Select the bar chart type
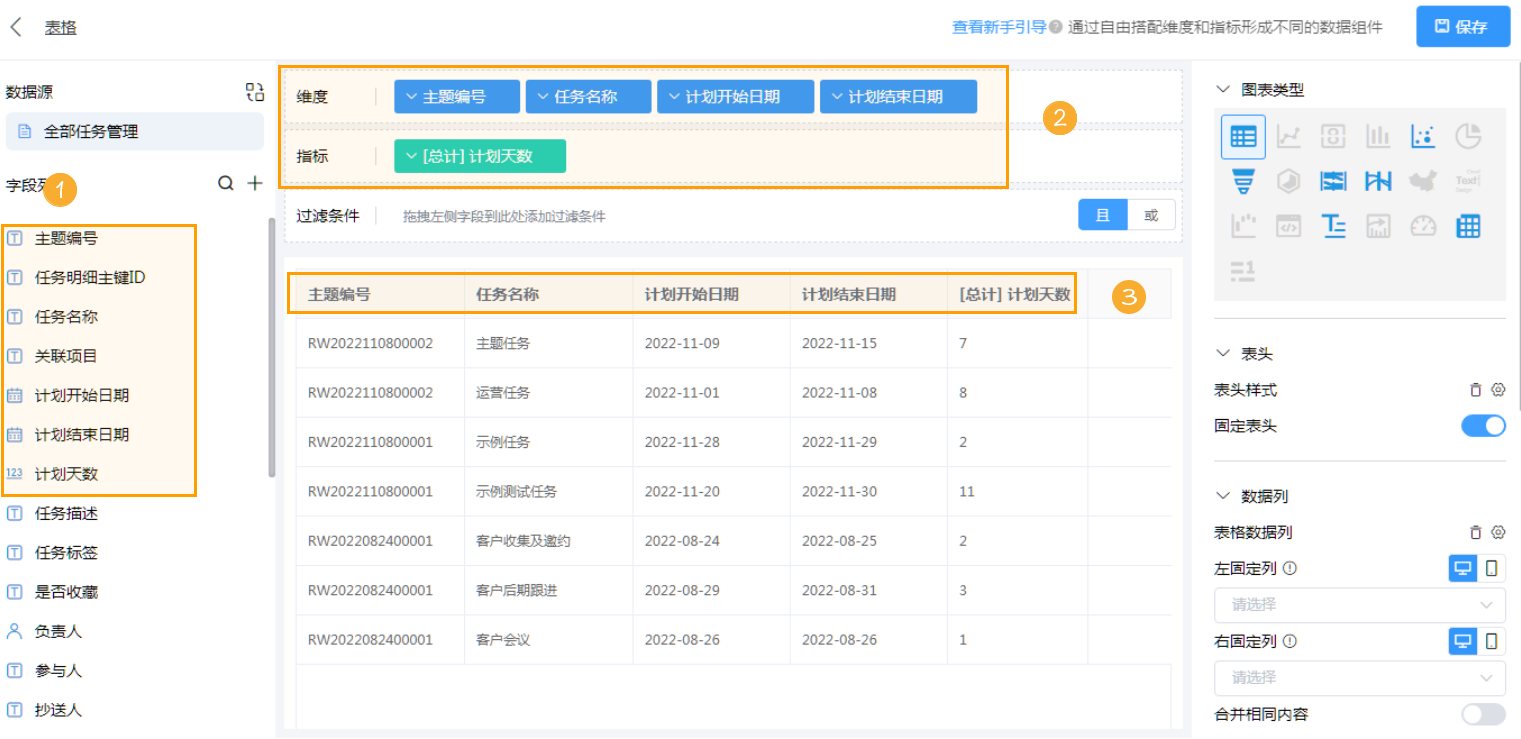The image size is (1521, 739). point(1378,135)
